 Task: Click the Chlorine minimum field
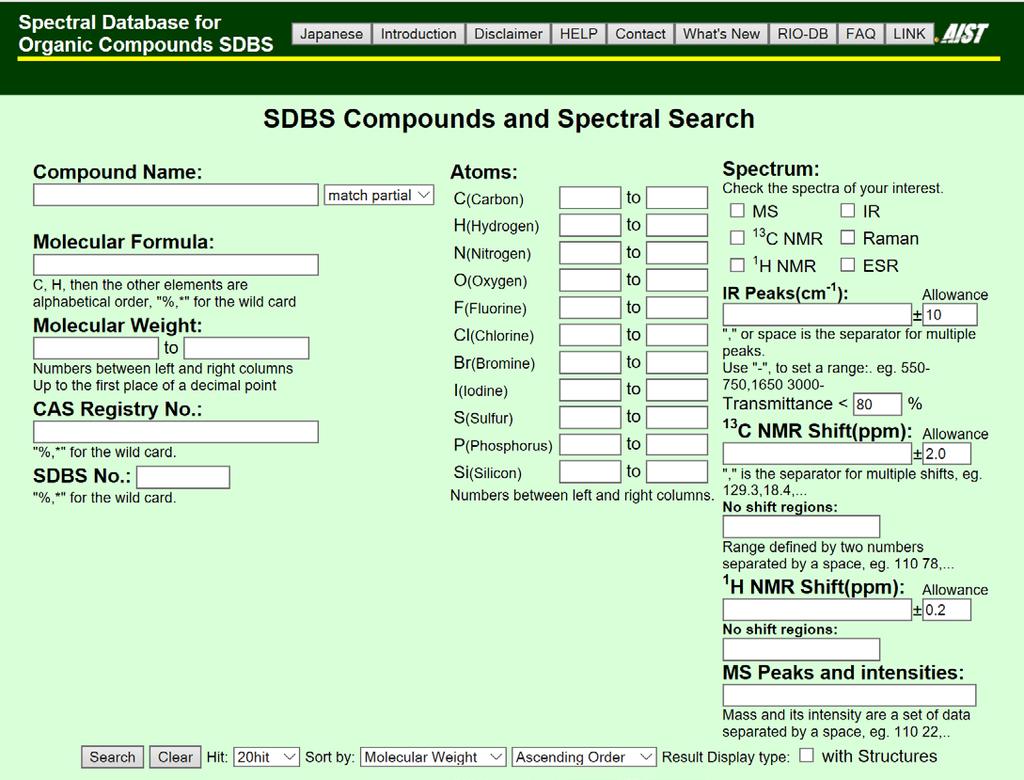[590, 334]
